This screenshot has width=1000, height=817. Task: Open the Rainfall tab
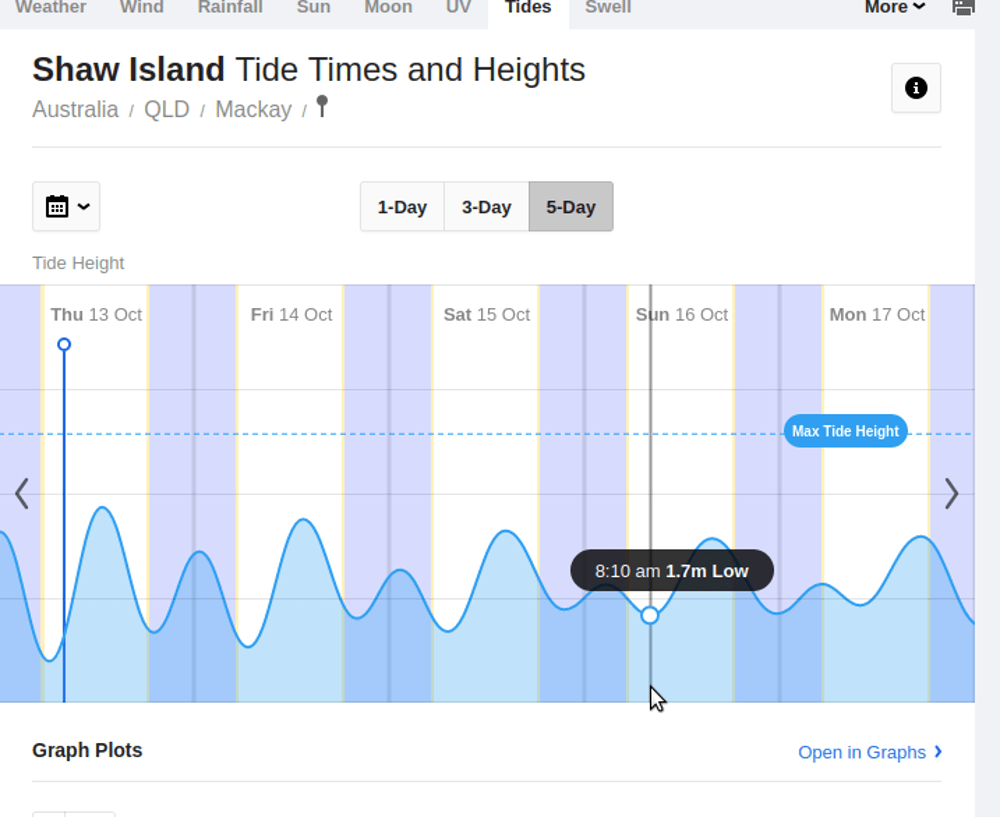click(230, 8)
